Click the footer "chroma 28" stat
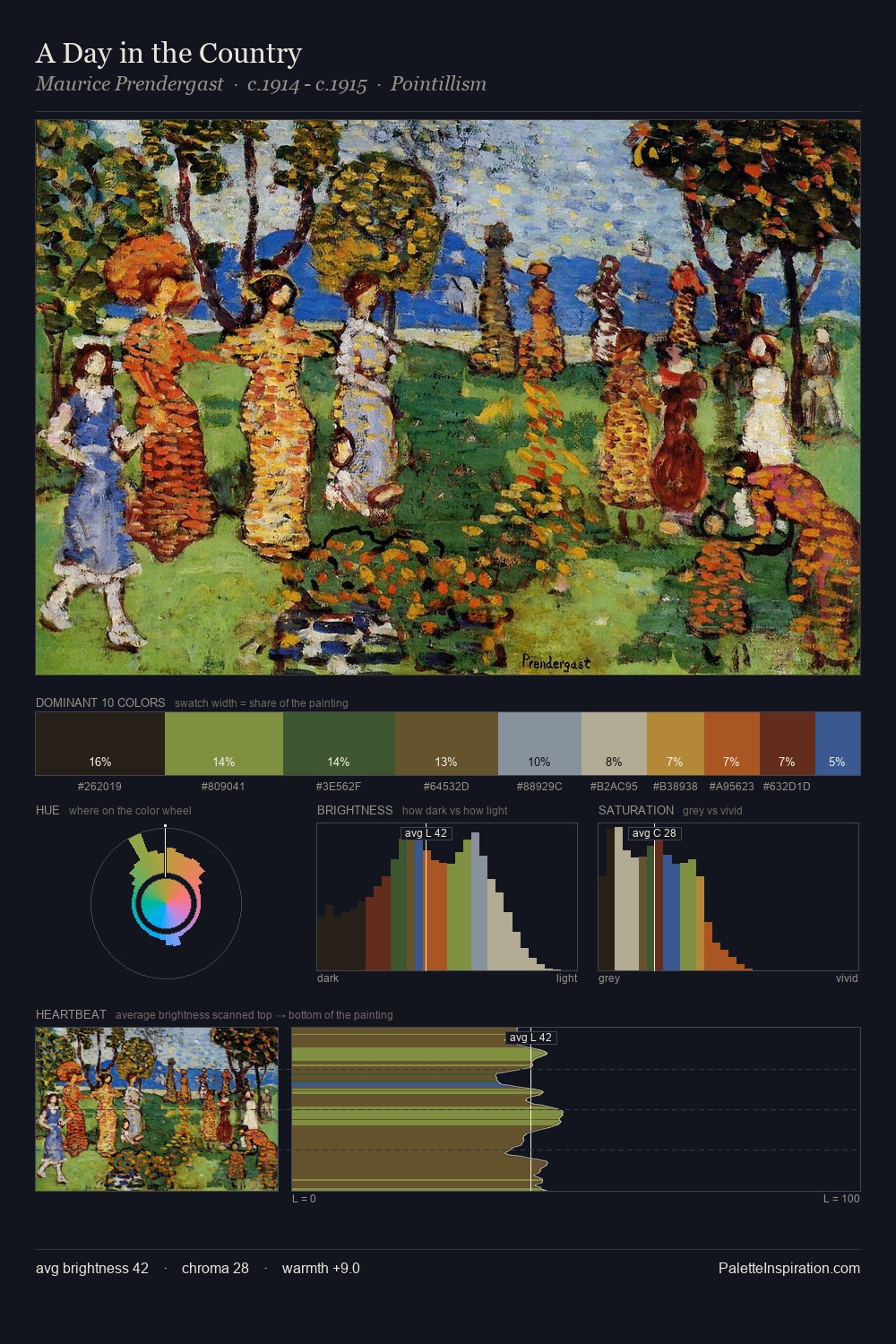896x1344 pixels. [x=215, y=1269]
